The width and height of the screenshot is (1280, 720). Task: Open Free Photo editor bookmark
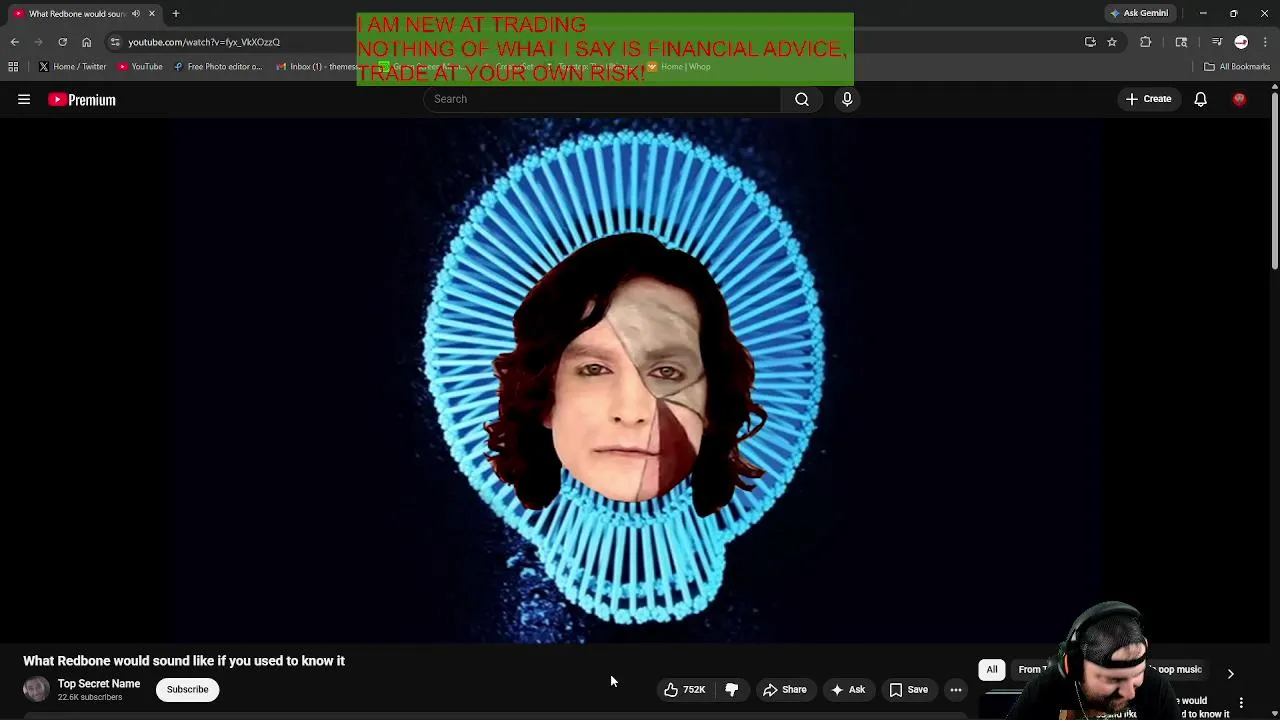coord(218,67)
